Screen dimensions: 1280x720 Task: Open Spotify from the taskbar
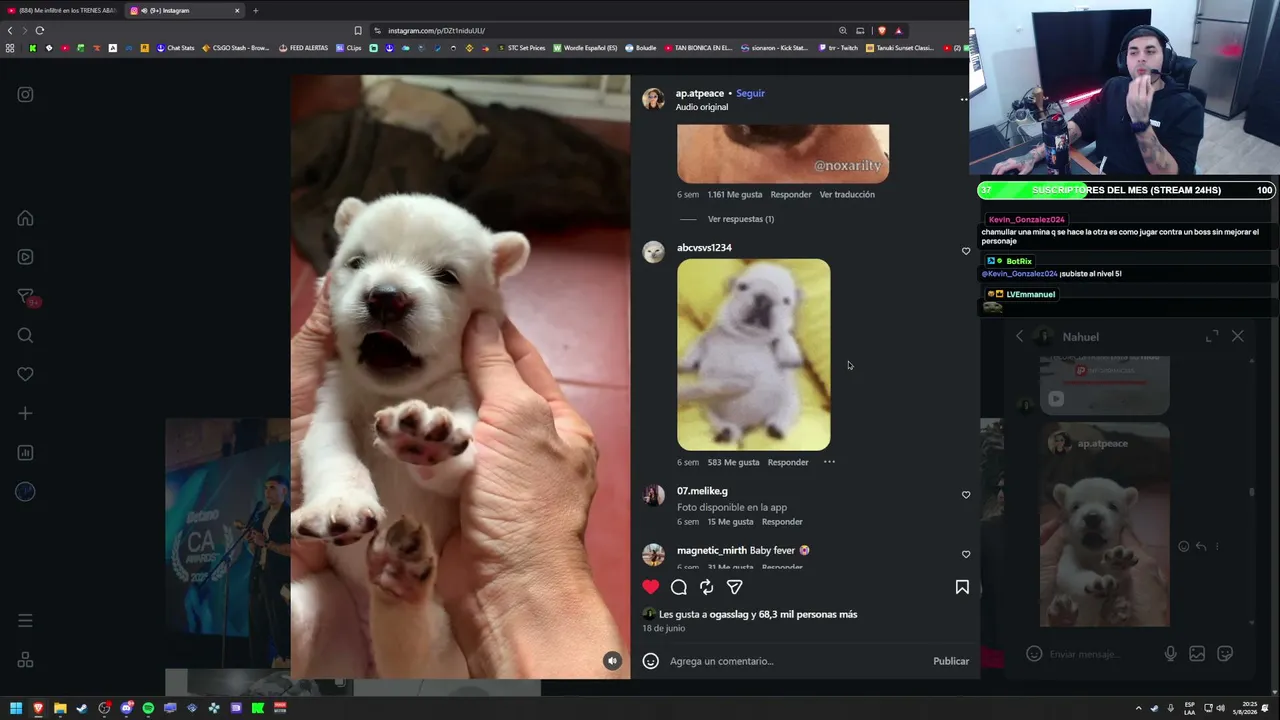click(x=148, y=708)
